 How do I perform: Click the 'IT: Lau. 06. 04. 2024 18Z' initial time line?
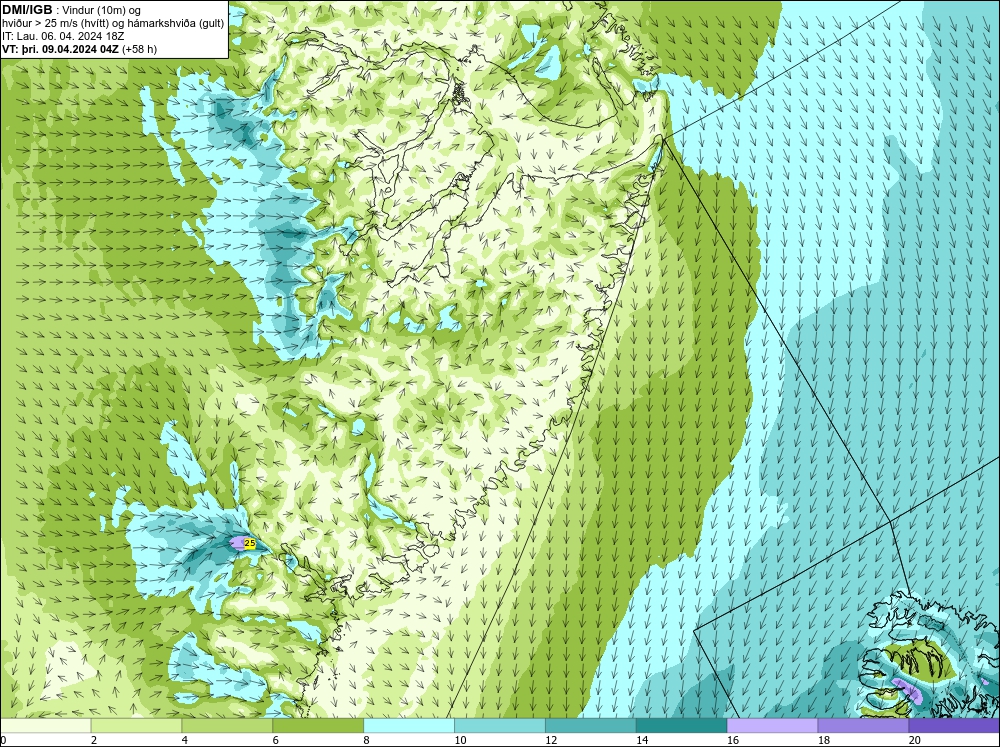(62, 36)
